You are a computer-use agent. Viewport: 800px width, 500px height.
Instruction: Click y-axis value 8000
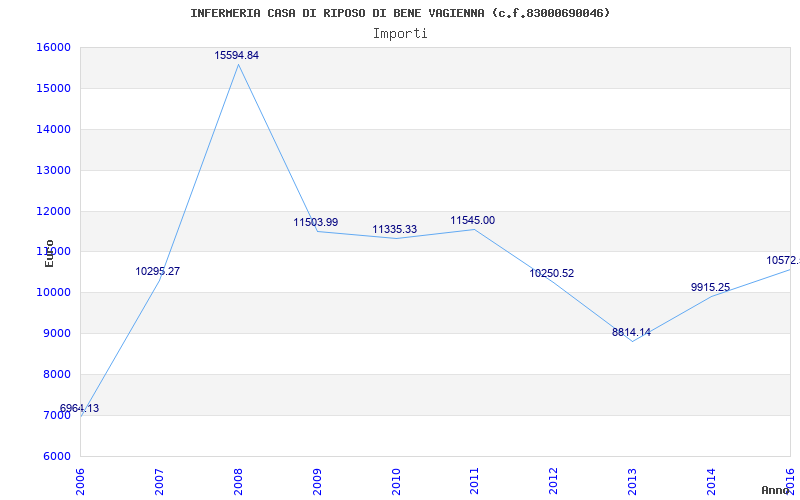pyautogui.click(x=56, y=374)
